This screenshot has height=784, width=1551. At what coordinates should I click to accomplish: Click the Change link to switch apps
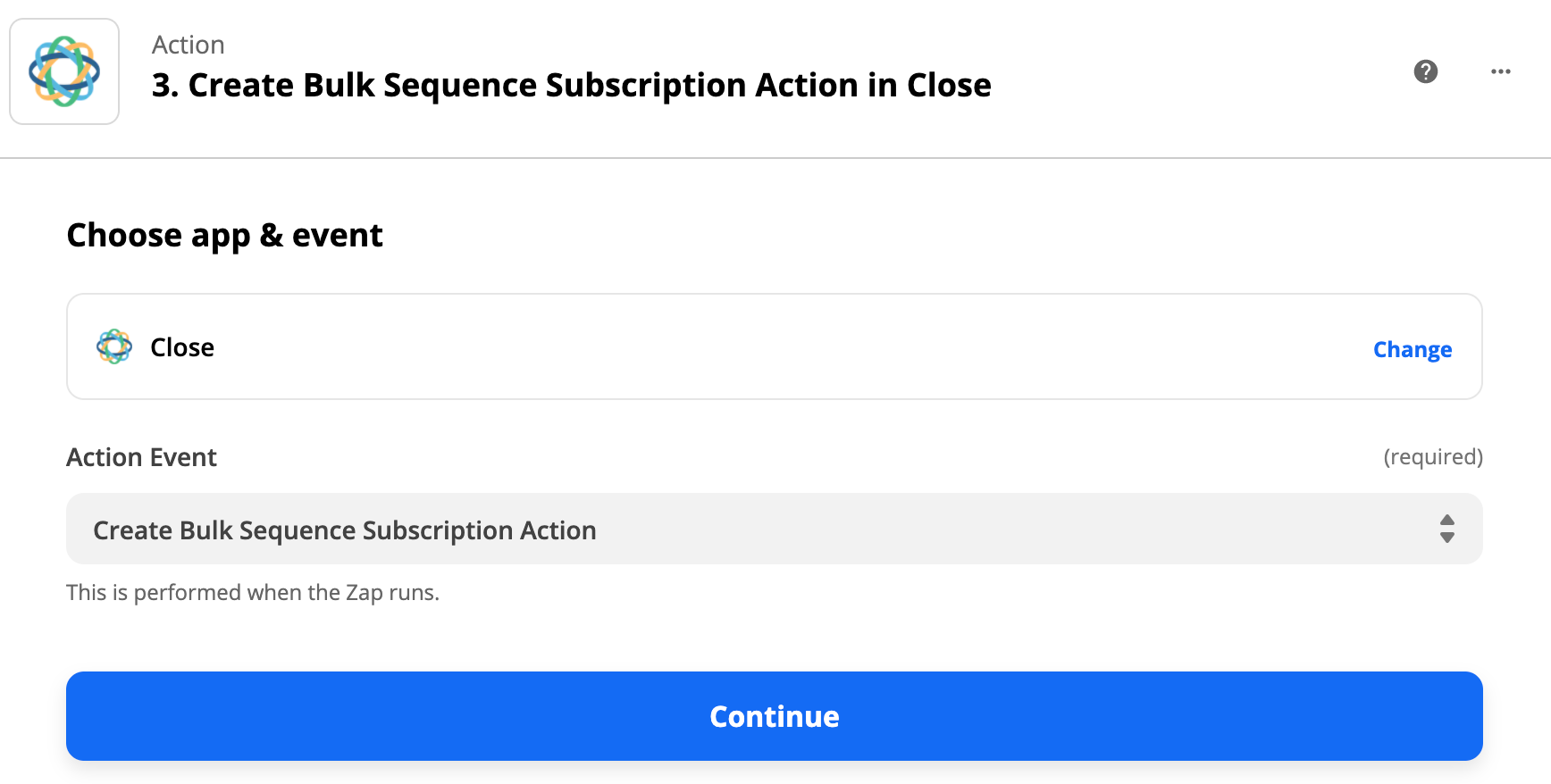point(1412,349)
